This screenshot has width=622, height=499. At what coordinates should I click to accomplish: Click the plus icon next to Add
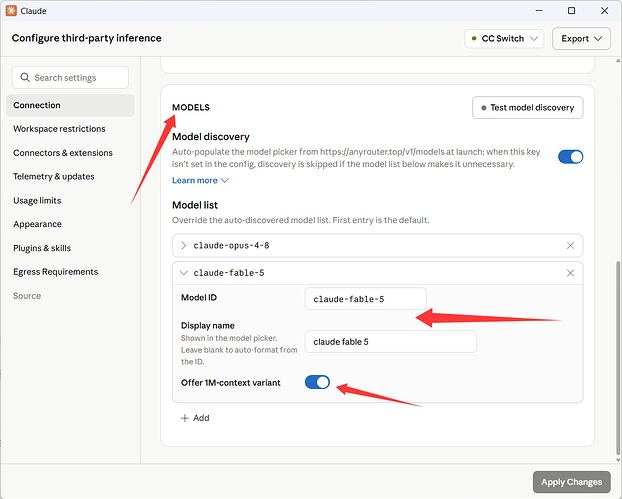click(184, 418)
